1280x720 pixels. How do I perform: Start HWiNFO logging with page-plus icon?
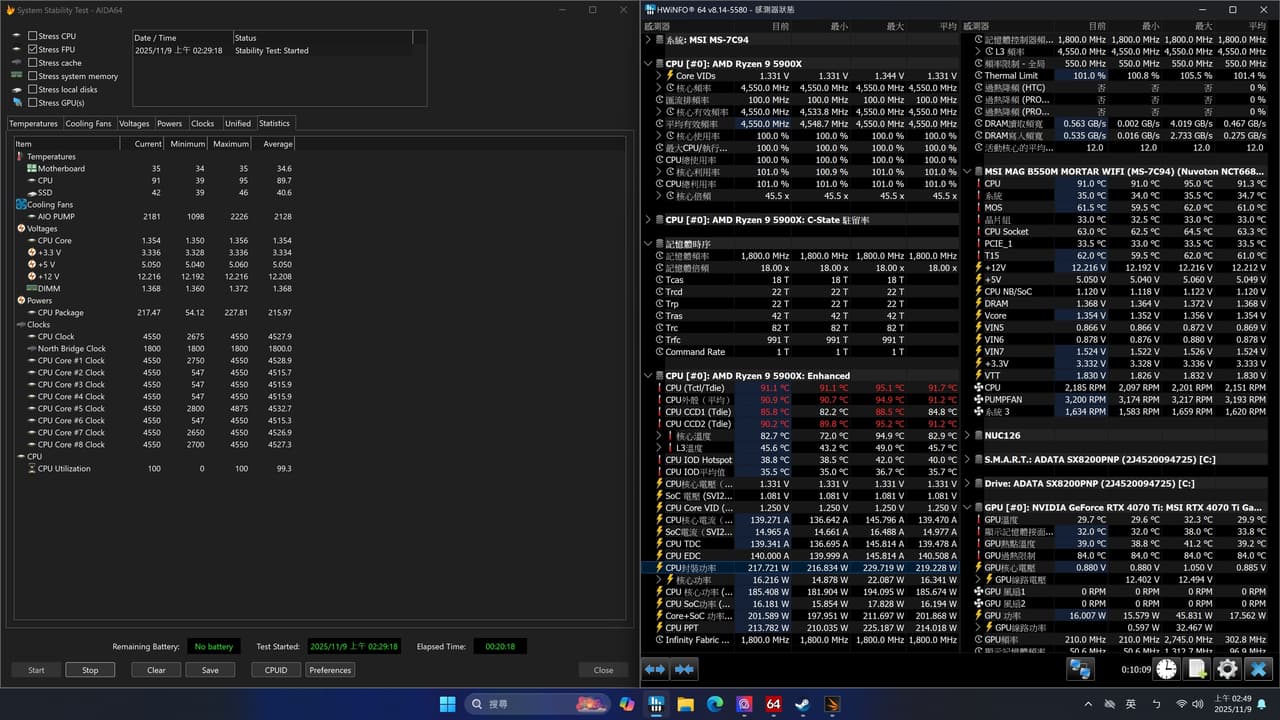click(1197, 669)
